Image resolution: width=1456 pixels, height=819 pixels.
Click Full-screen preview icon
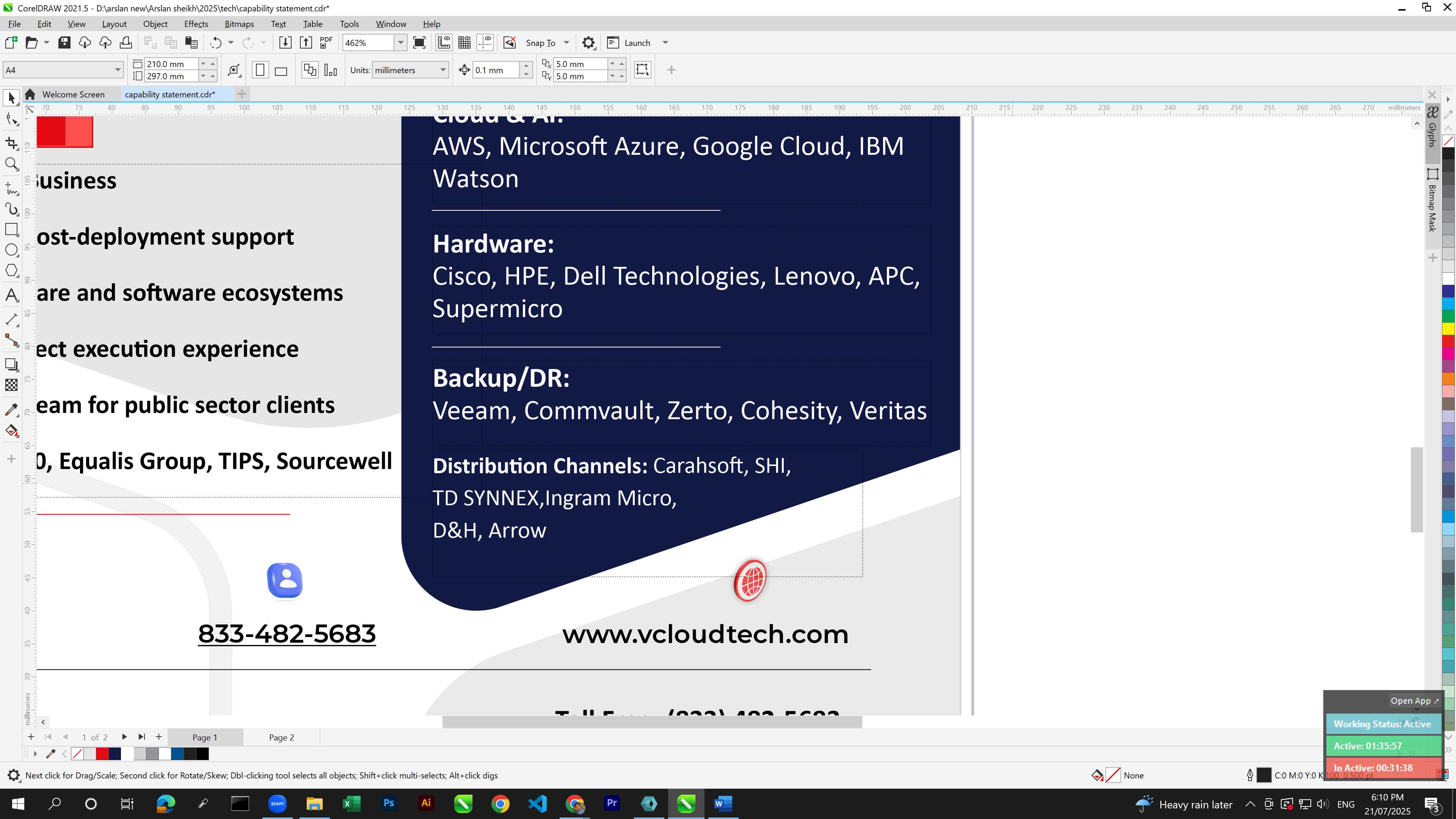(419, 42)
